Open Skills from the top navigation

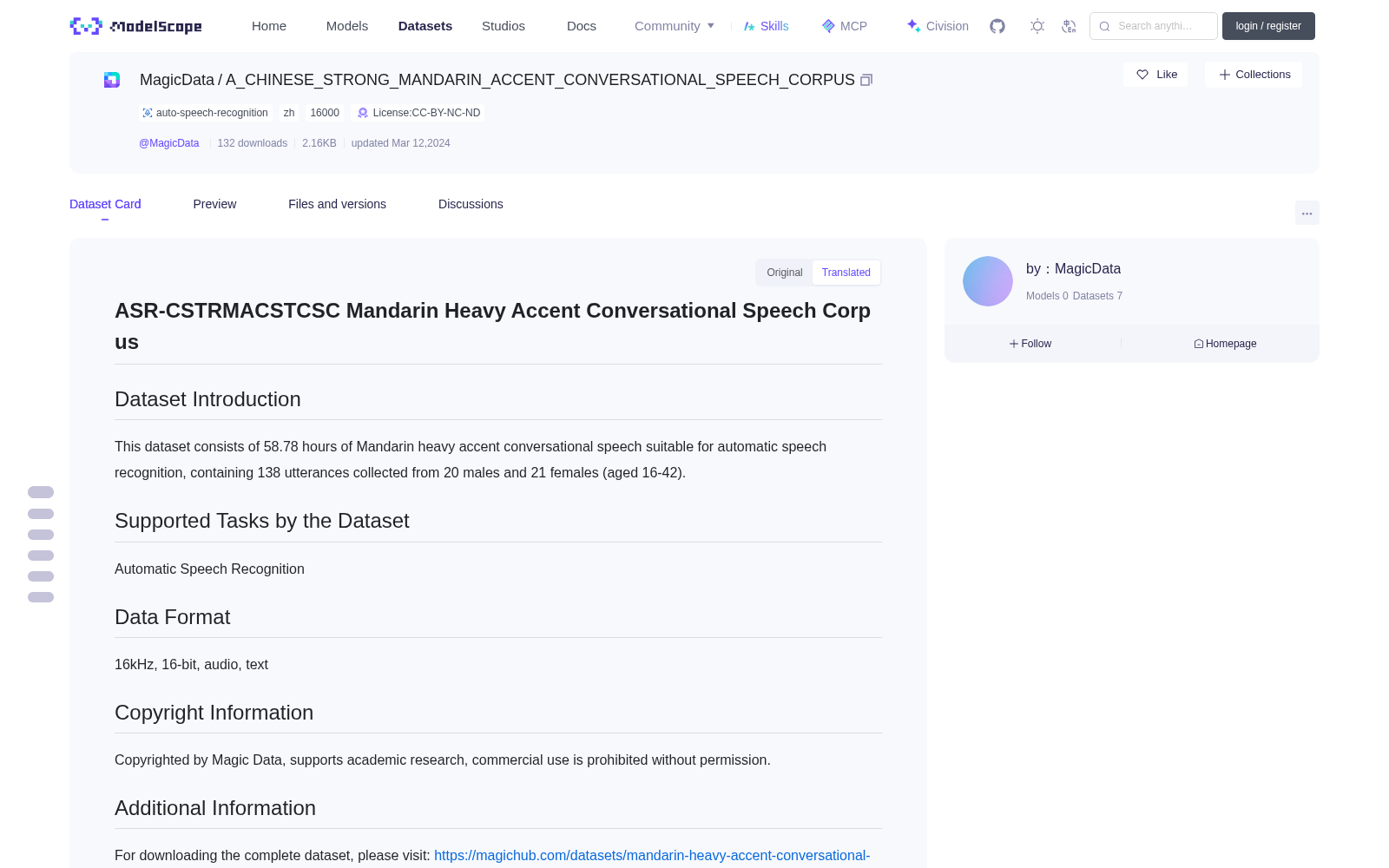pyautogui.click(x=767, y=26)
